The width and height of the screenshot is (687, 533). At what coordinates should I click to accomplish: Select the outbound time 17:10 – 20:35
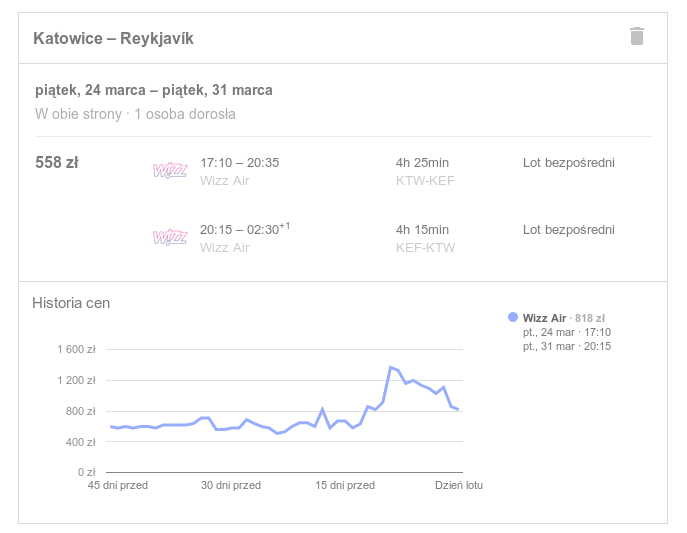239,162
